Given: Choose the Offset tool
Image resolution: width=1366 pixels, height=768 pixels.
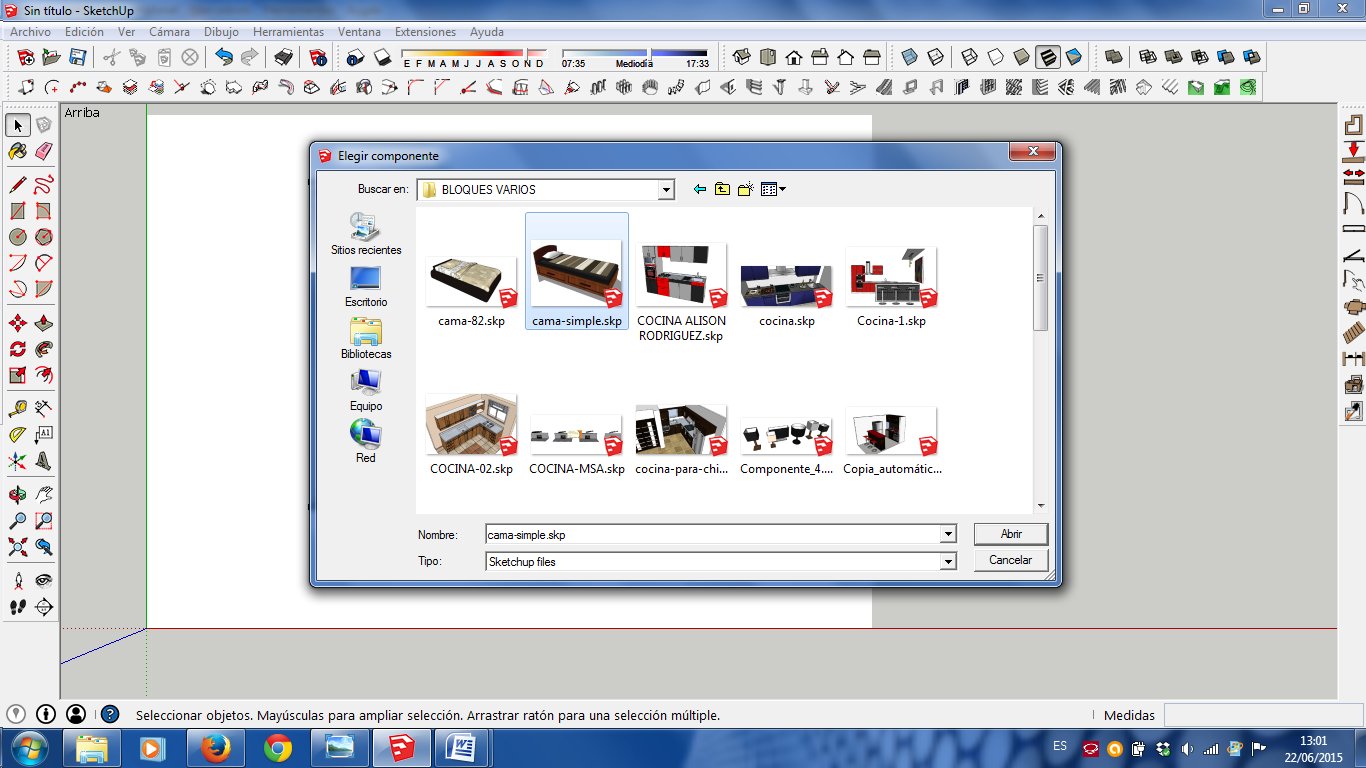Looking at the screenshot, I should pos(44,375).
